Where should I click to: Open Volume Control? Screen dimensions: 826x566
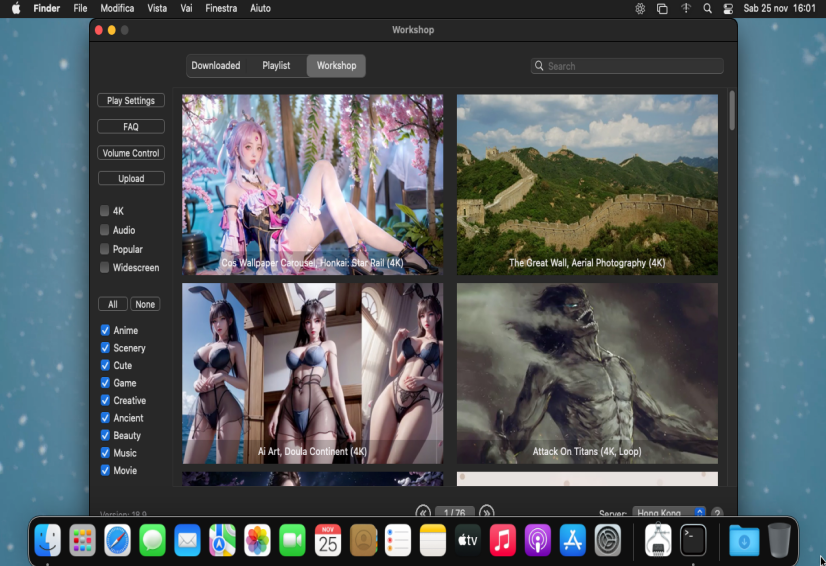131,153
